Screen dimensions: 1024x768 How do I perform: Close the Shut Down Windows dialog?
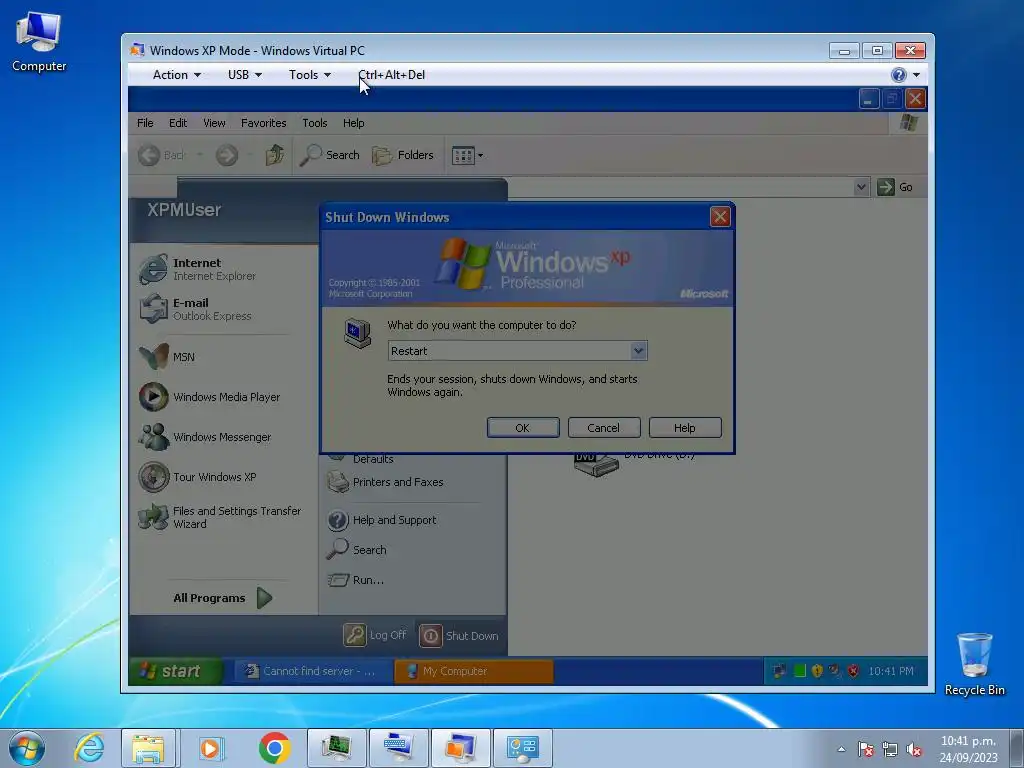pos(720,217)
